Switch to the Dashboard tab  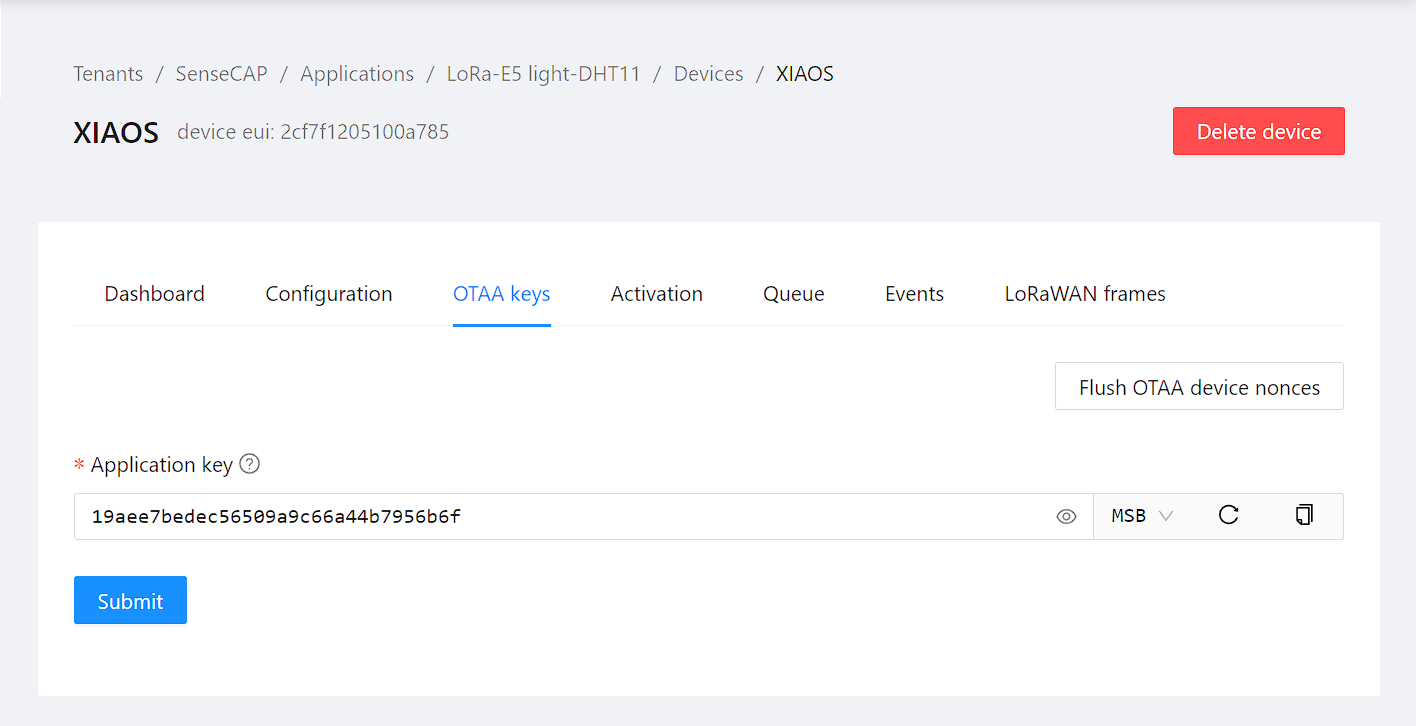click(x=154, y=294)
